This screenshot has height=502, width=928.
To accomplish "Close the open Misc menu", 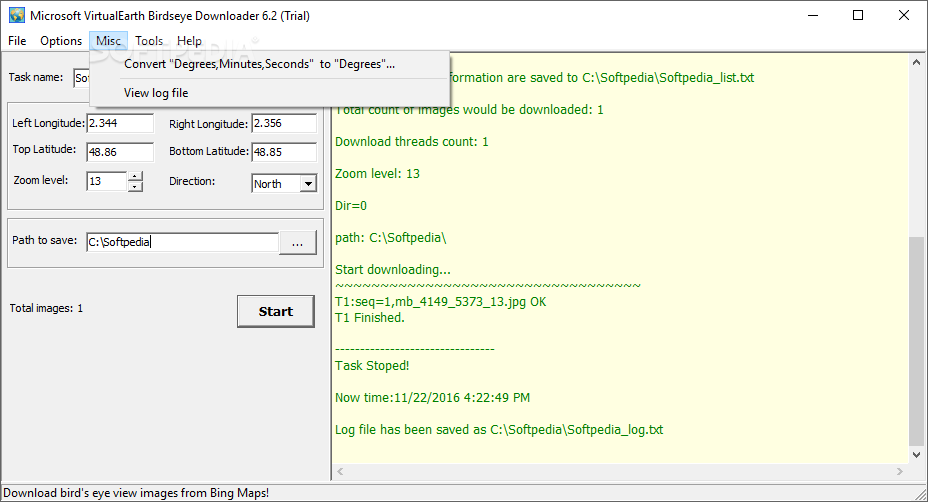I will coord(108,41).
